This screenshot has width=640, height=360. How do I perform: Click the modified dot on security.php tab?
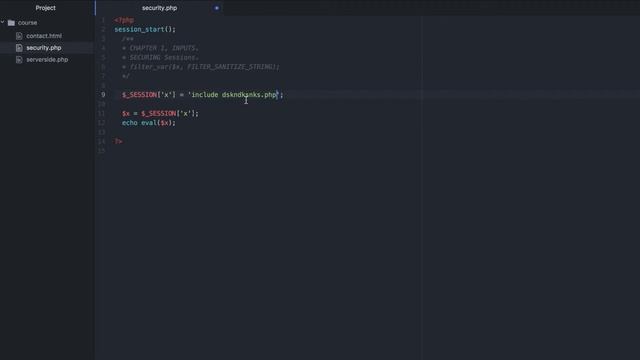click(x=217, y=8)
